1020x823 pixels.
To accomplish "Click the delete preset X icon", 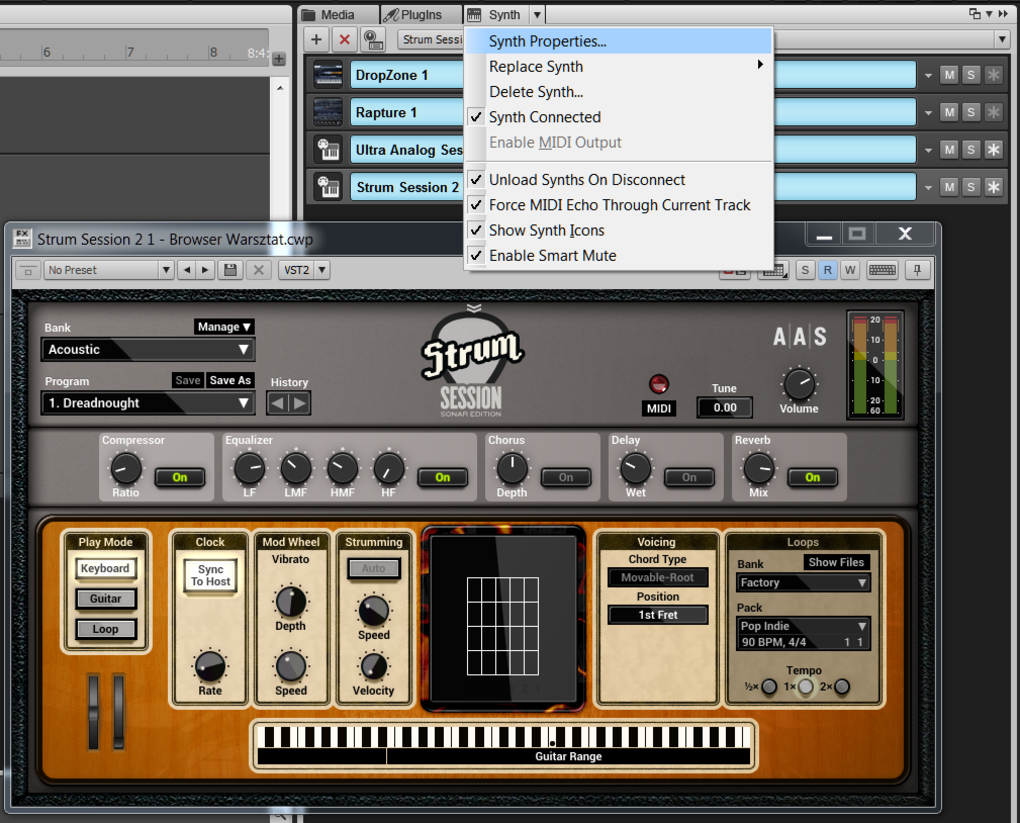I will [x=258, y=270].
